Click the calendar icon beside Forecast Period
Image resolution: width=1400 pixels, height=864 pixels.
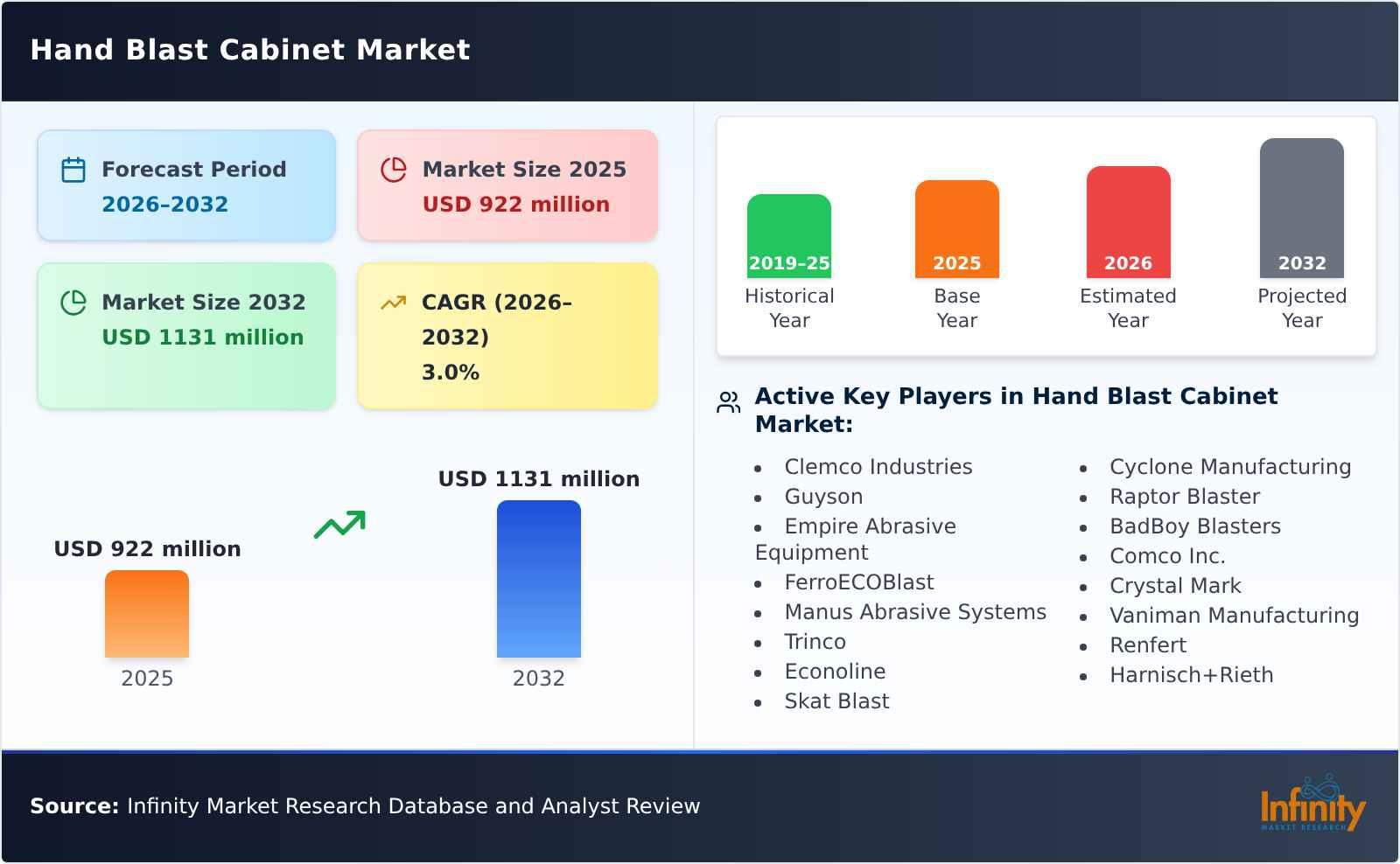pos(73,170)
